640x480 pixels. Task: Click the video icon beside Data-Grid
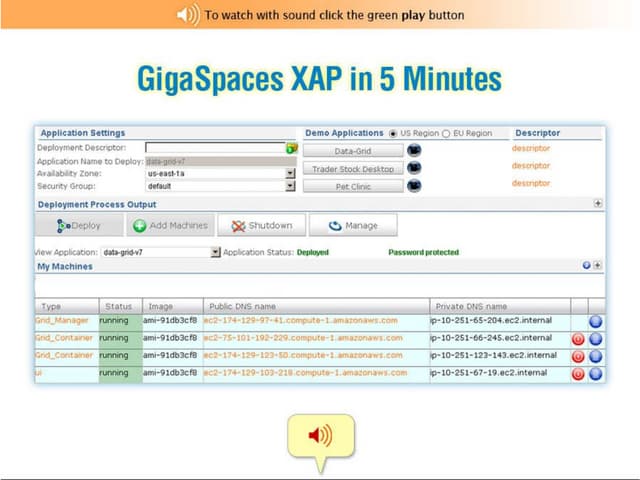point(414,151)
